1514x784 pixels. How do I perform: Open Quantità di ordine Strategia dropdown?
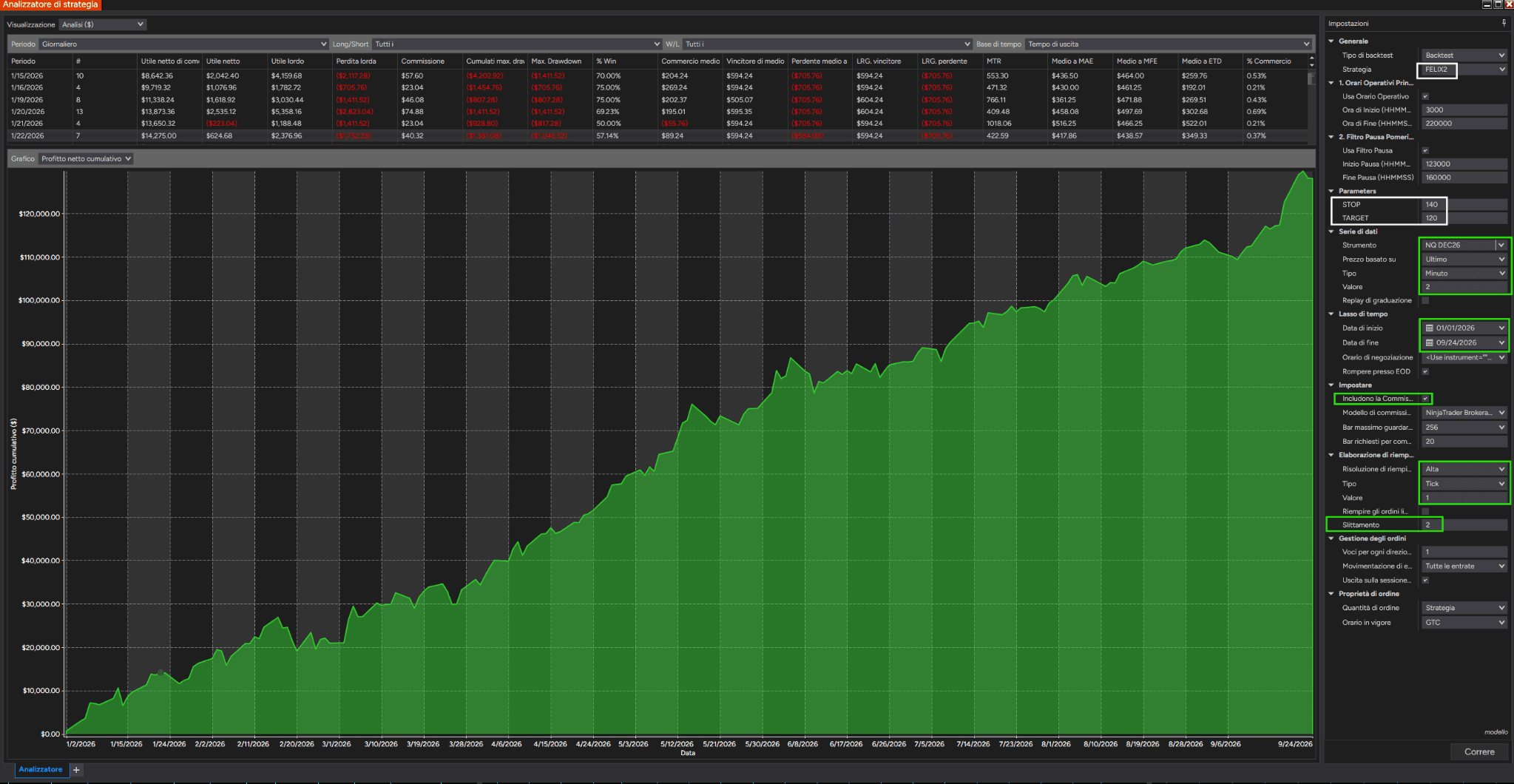pyautogui.click(x=1464, y=608)
